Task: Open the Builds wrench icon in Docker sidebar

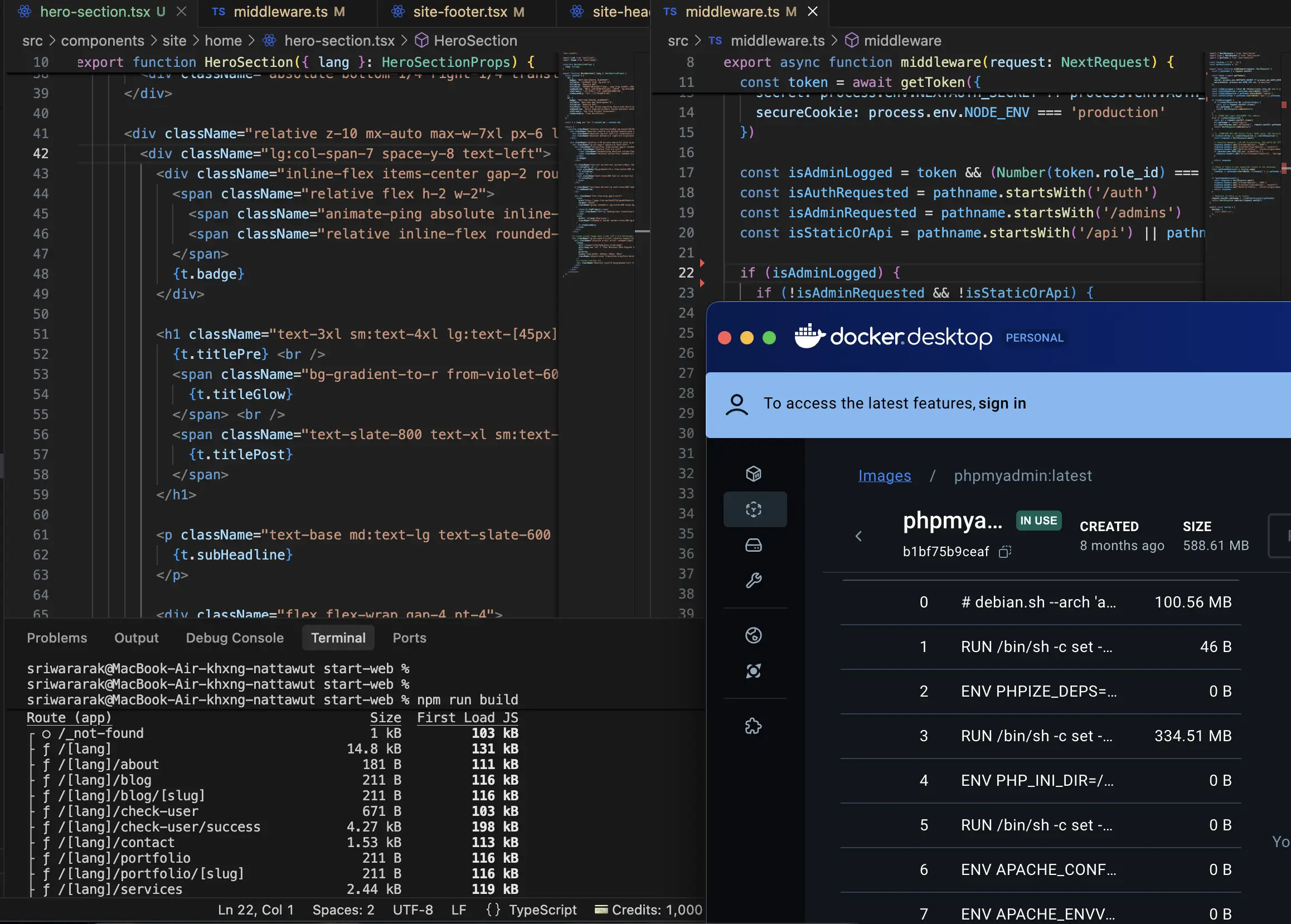Action: point(753,580)
